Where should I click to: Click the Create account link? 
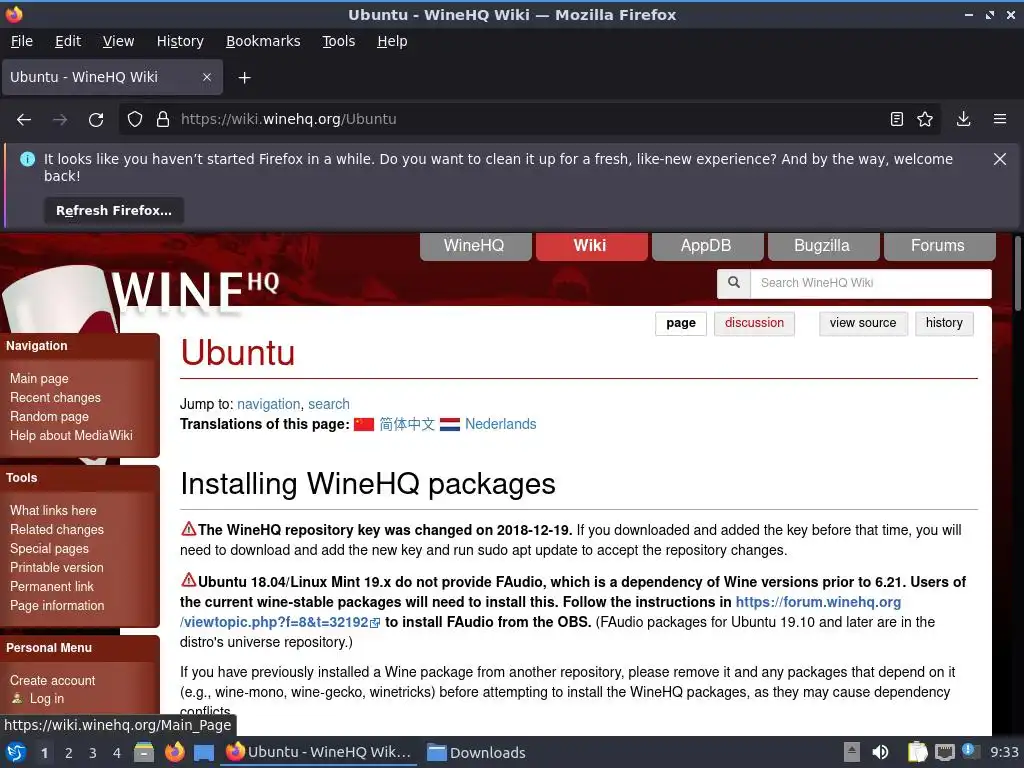click(52, 680)
